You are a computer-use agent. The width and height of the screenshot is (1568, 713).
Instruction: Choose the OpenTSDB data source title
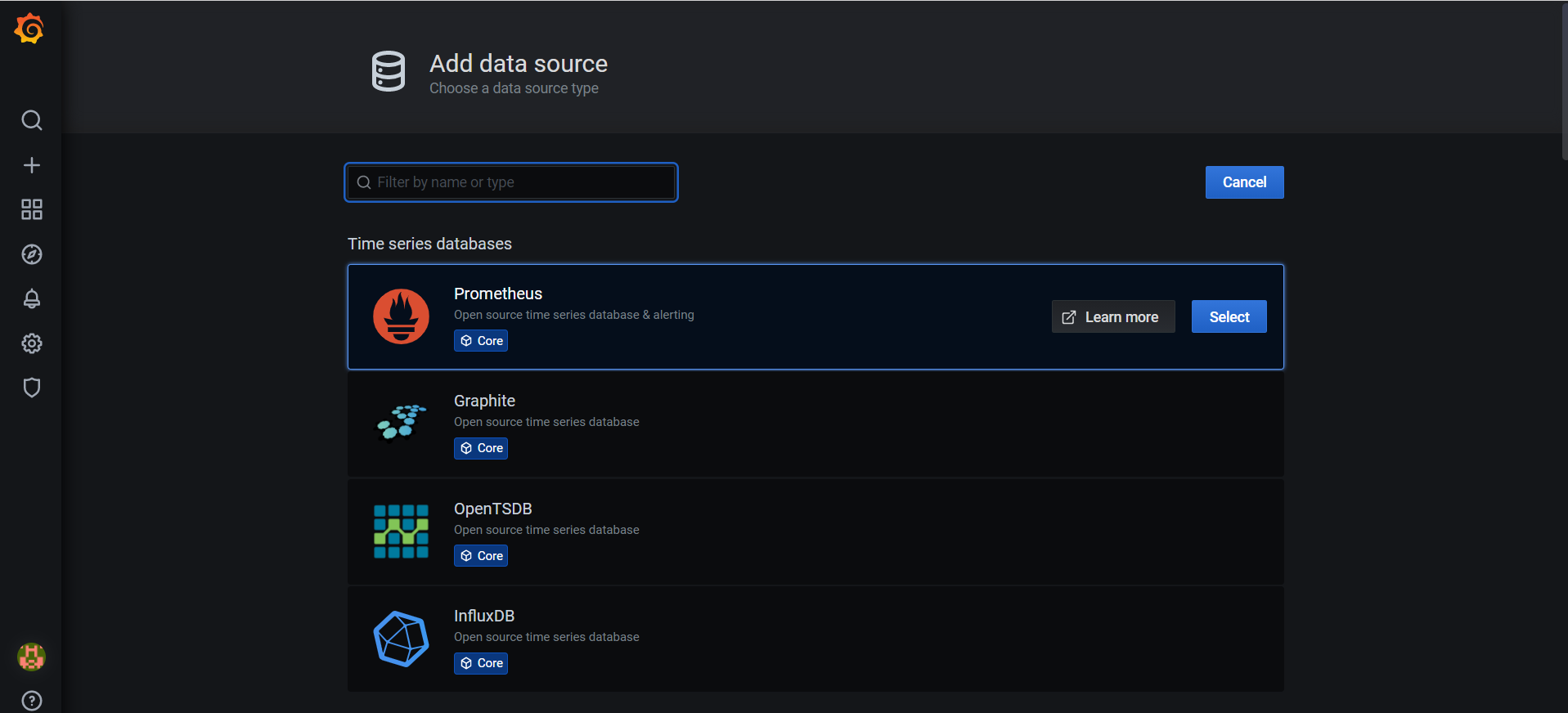[493, 509]
